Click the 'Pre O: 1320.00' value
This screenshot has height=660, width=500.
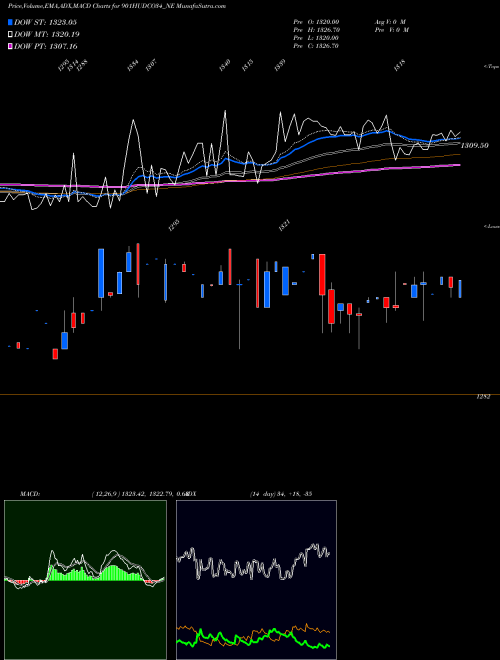pos(316,22)
